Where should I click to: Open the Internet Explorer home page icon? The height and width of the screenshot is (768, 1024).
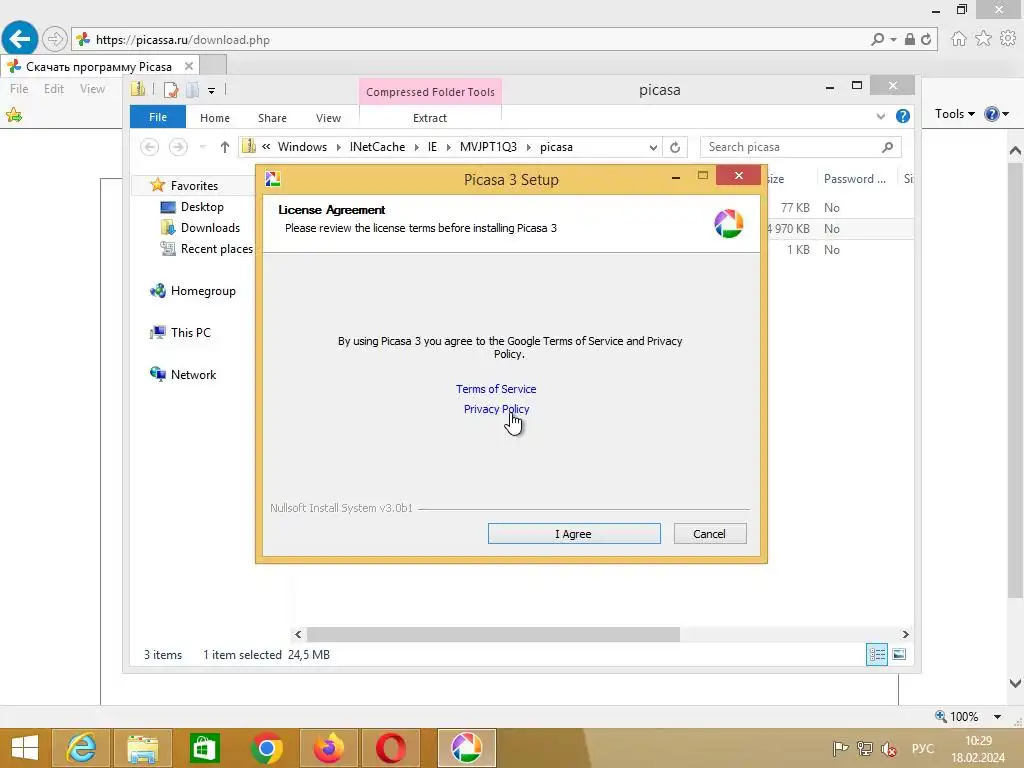(959, 39)
